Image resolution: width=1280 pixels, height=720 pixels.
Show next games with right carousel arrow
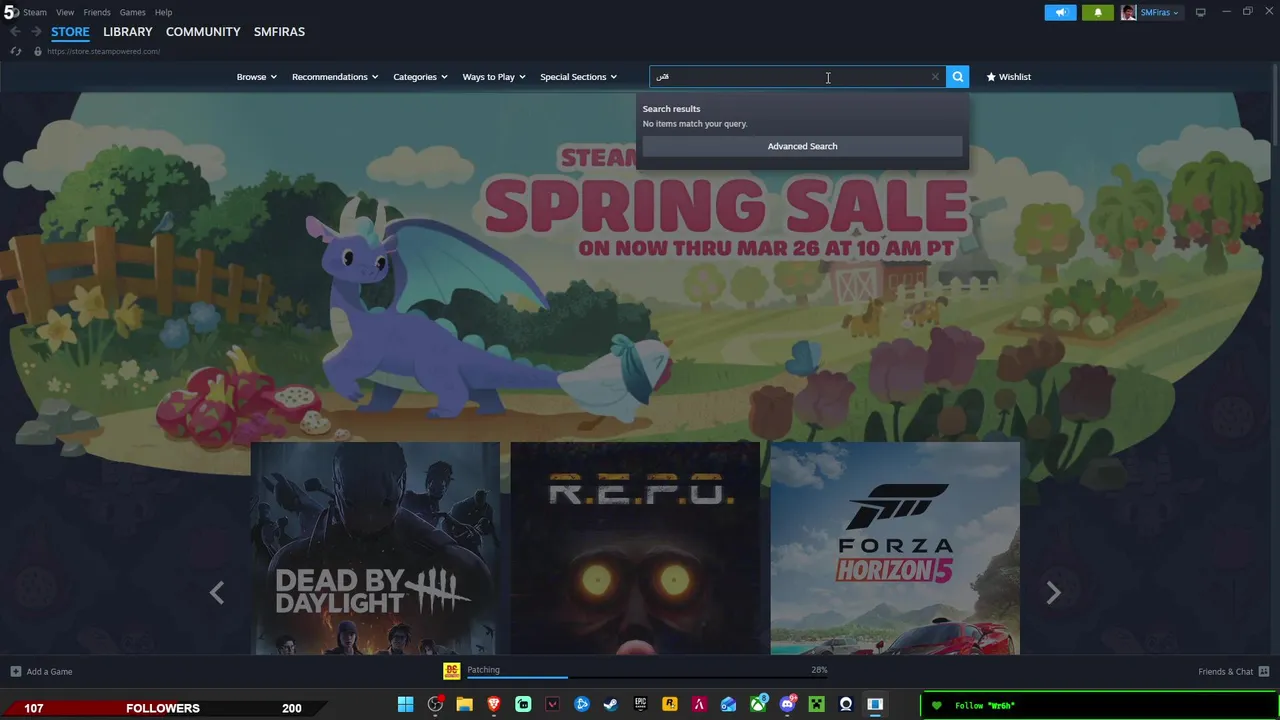[x=1053, y=593]
